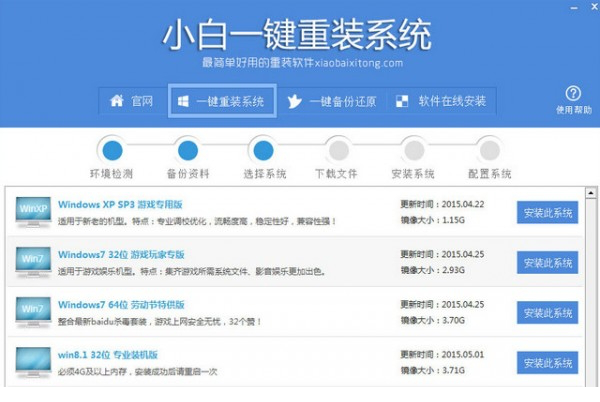
Task: Install the Windows7 32位 system
Action: pyautogui.click(x=548, y=262)
